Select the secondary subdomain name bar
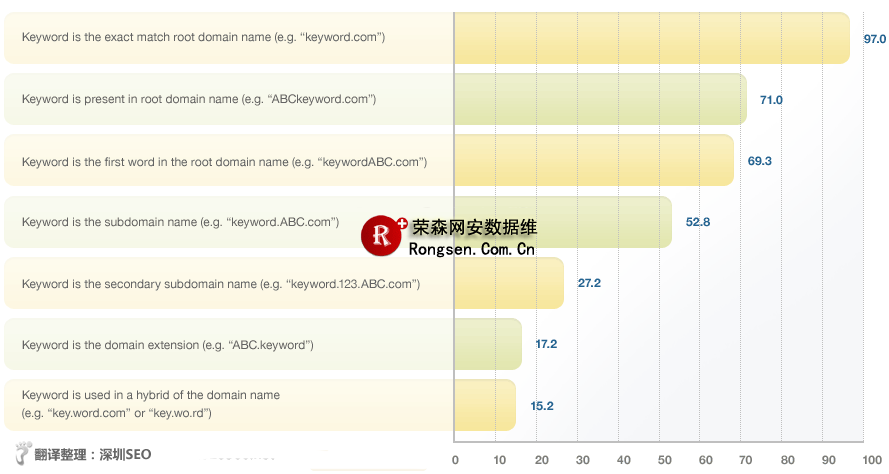 pos(509,283)
